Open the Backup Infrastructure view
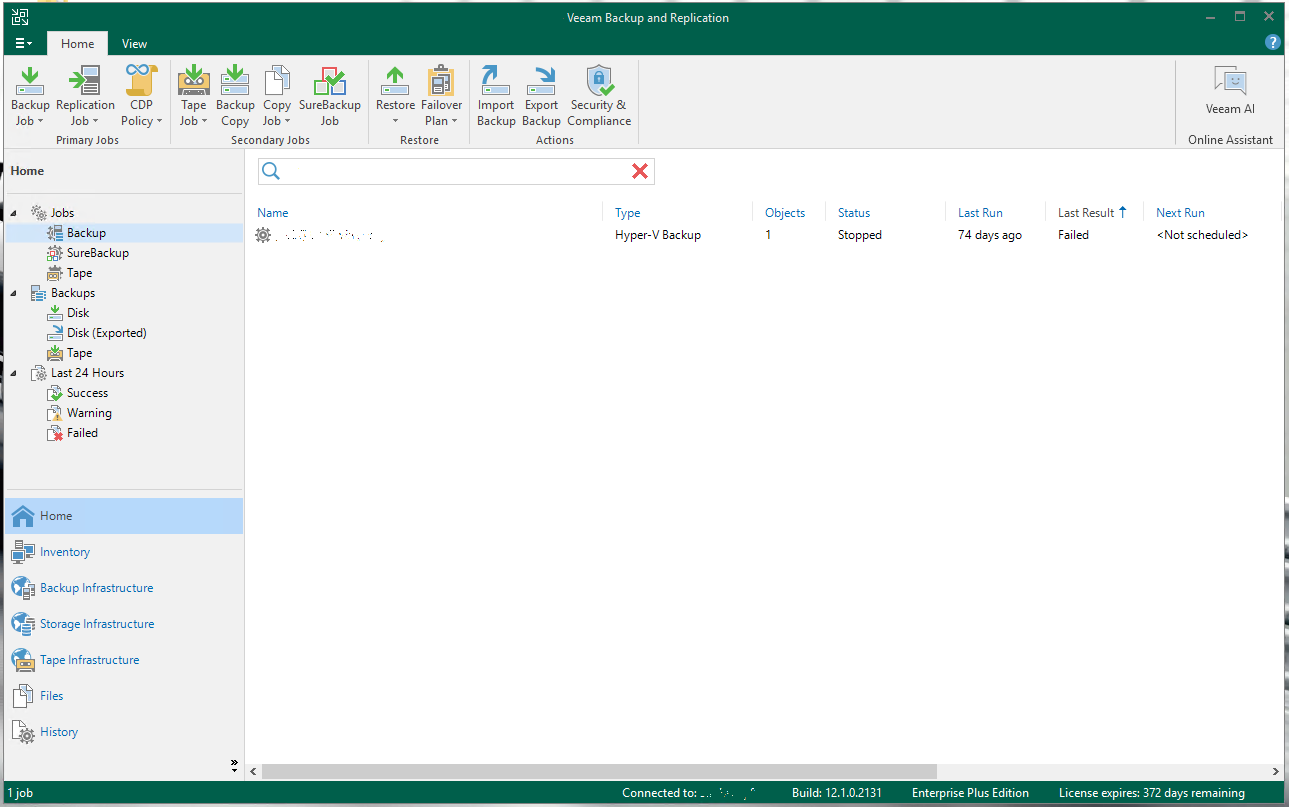Image resolution: width=1289 pixels, height=807 pixels. pyautogui.click(x=96, y=588)
